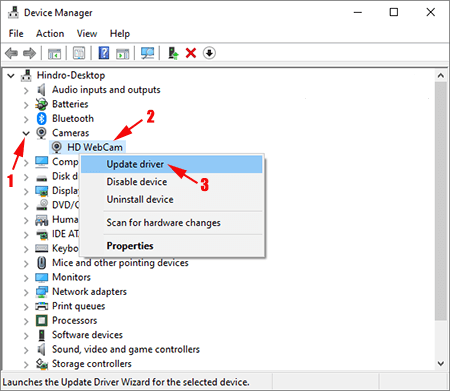450x391 pixels.
Task: Click the Batteries category icon
Action: [41, 104]
